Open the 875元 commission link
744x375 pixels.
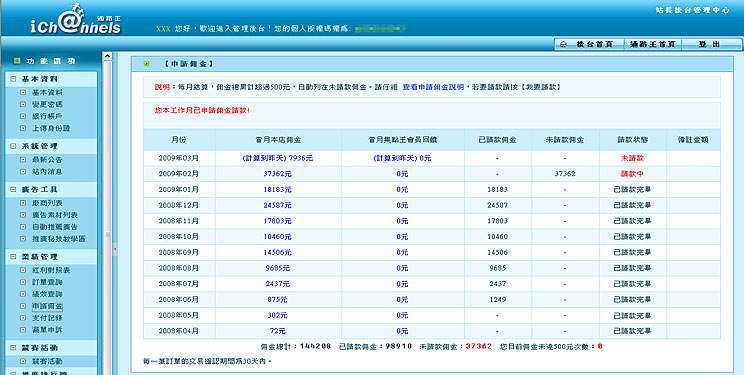click(x=278, y=300)
